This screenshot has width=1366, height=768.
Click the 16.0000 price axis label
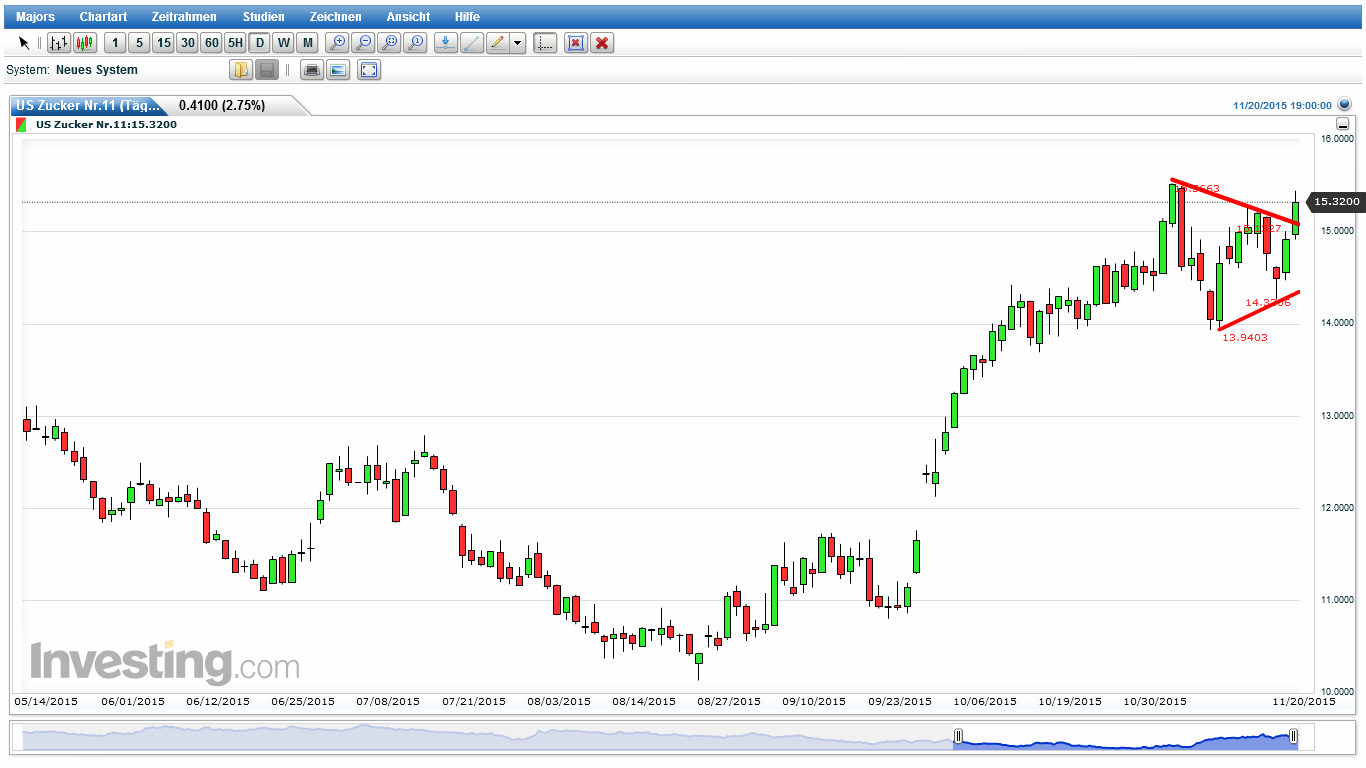click(1336, 139)
